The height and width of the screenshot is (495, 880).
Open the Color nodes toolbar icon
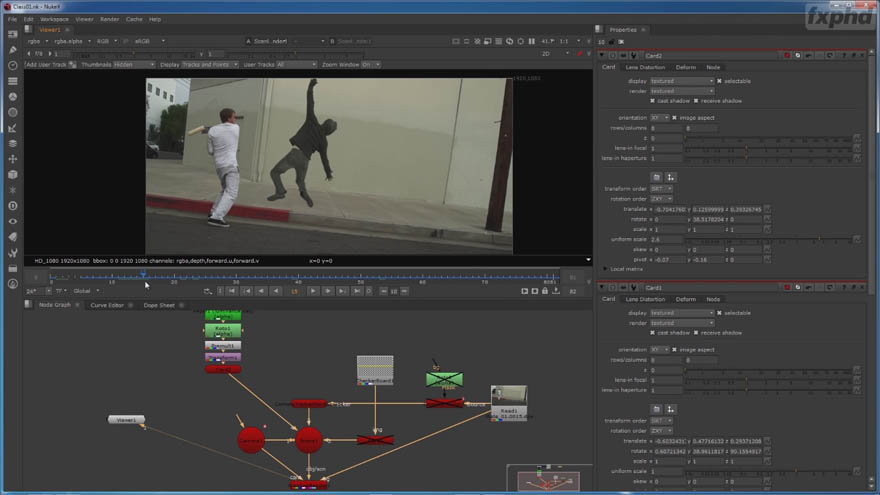(x=12, y=97)
